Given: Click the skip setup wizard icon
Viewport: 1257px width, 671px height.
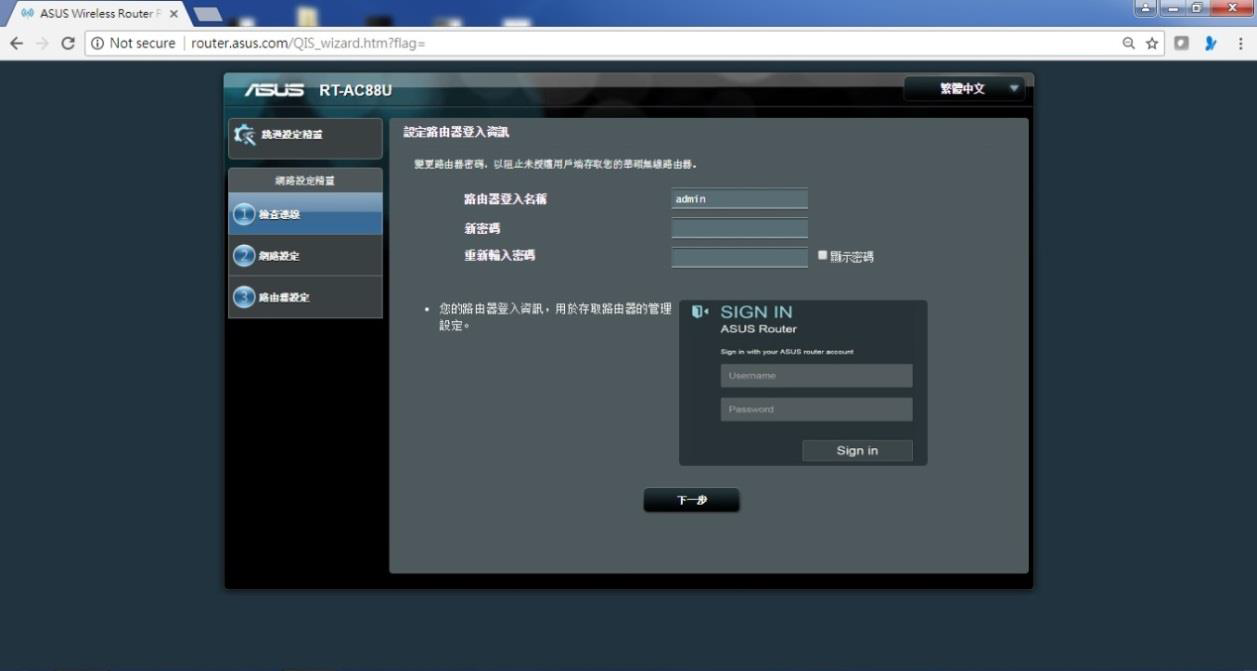Looking at the screenshot, I should [244, 134].
